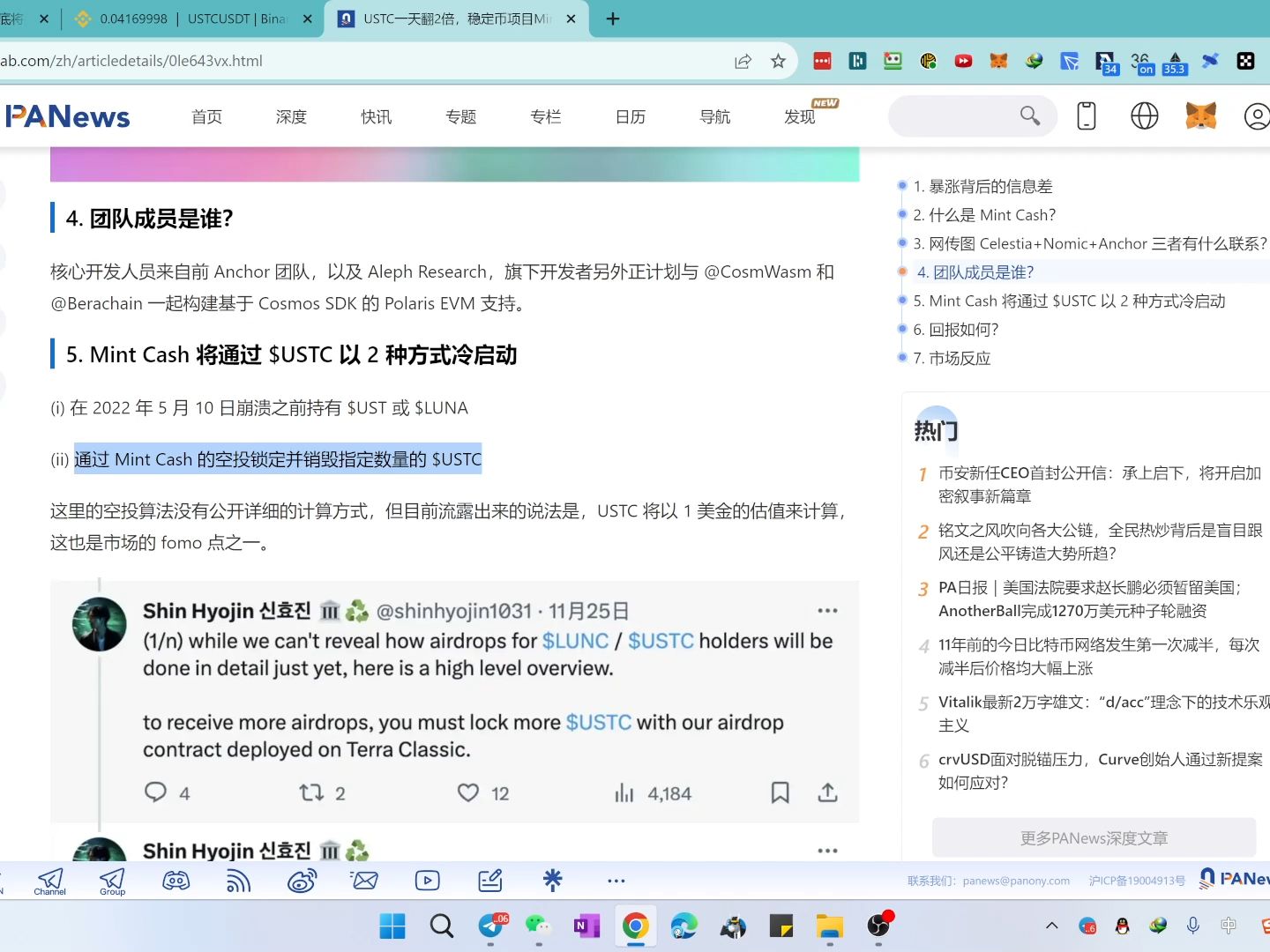Jump to section 3. 网传图 Celestia+Nomic+Anchor

(1090, 243)
